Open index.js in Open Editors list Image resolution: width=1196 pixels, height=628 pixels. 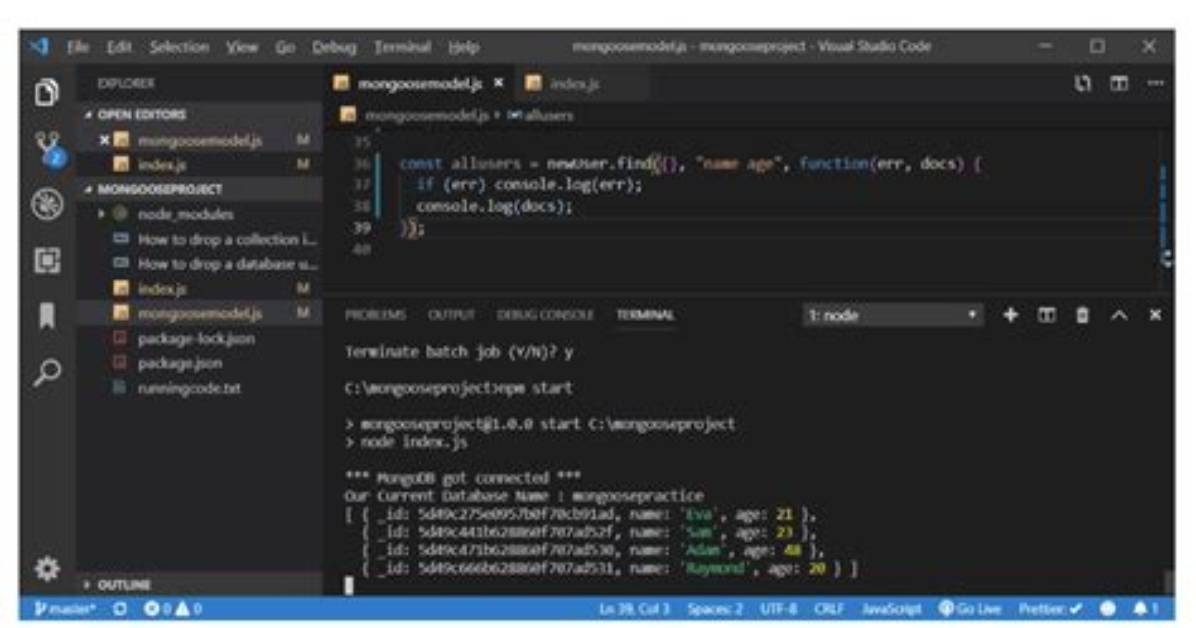[201, 165]
